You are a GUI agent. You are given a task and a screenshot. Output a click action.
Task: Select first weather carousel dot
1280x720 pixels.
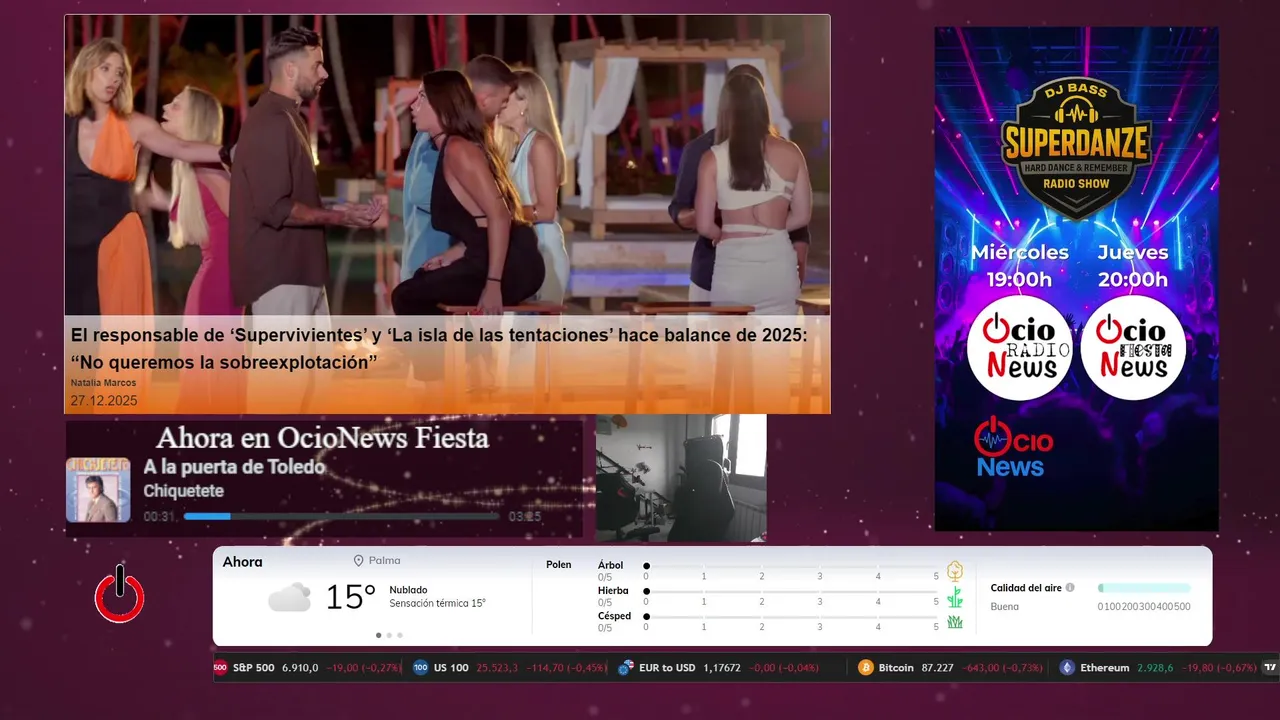tap(378, 635)
